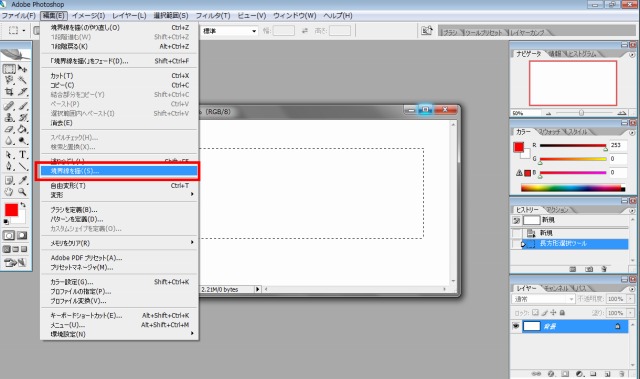Screen dimensions: 640x379
Task: Select the Pen tool
Action: click(9, 166)
